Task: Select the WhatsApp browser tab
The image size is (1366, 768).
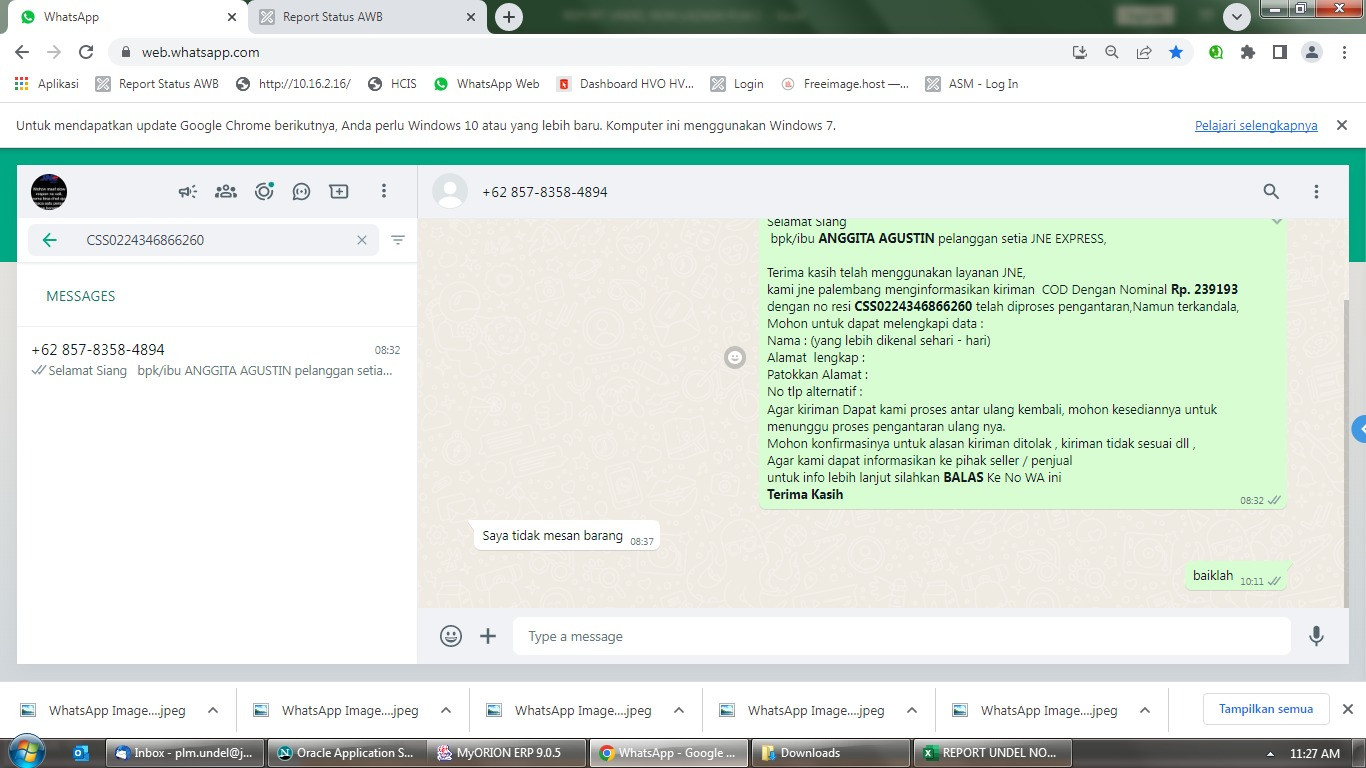Action: click(x=128, y=17)
